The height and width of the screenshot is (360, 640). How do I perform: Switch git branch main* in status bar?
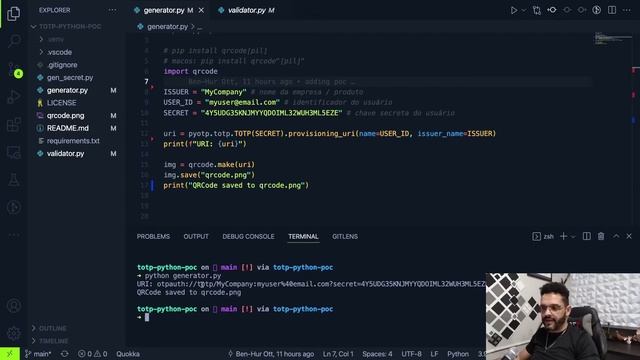click(38, 354)
